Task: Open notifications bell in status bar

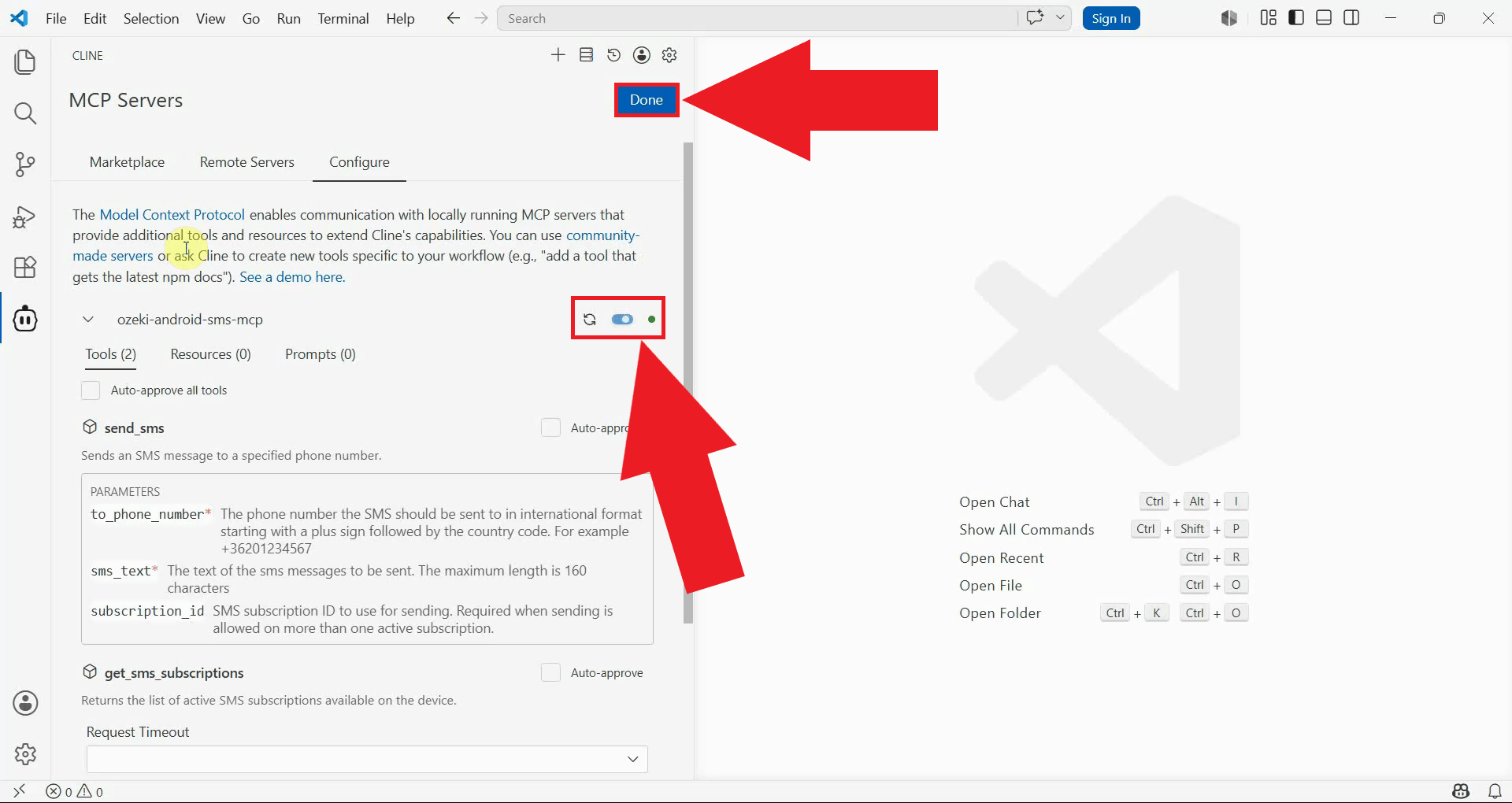Action: (x=1495, y=791)
